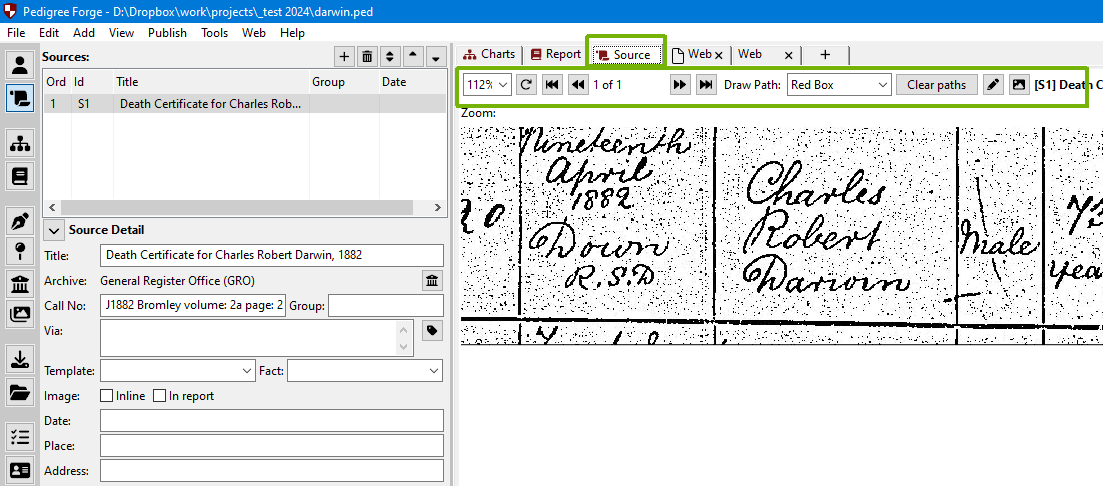Click the add source plus button
1103x486 pixels.
click(x=343, y=57)
